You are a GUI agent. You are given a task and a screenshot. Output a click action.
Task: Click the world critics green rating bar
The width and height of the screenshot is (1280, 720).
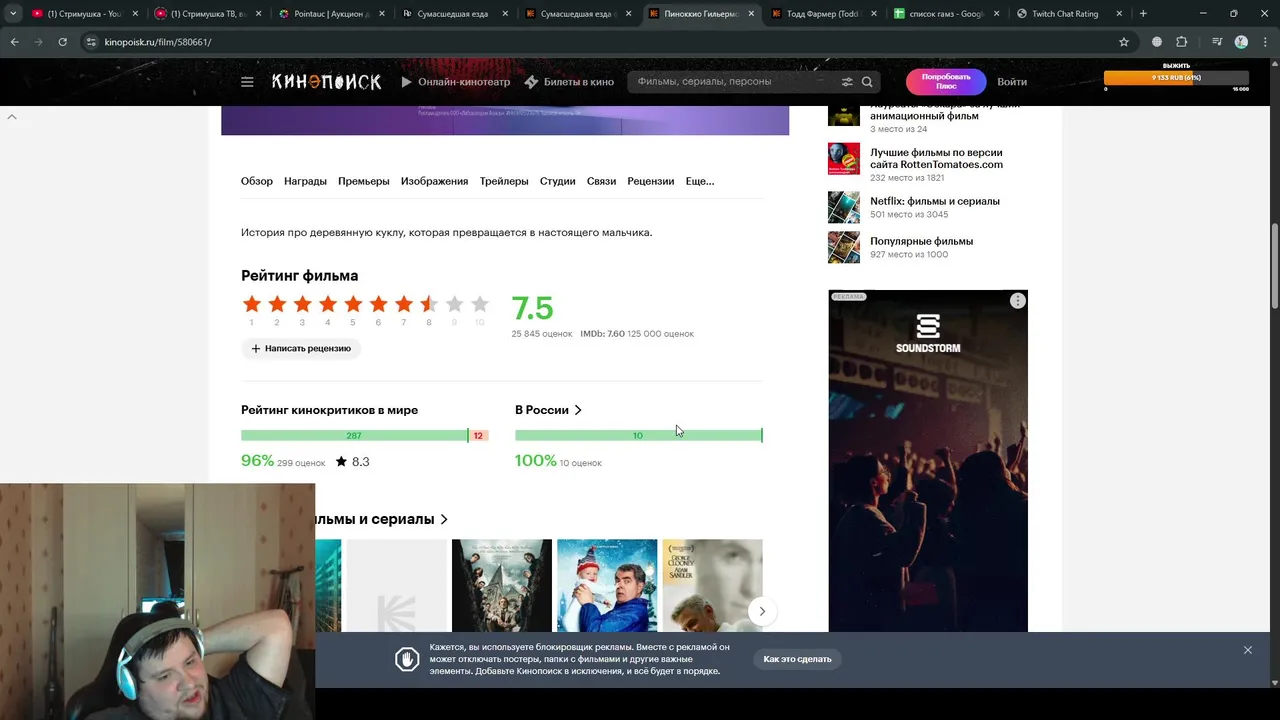coord(354,435)
